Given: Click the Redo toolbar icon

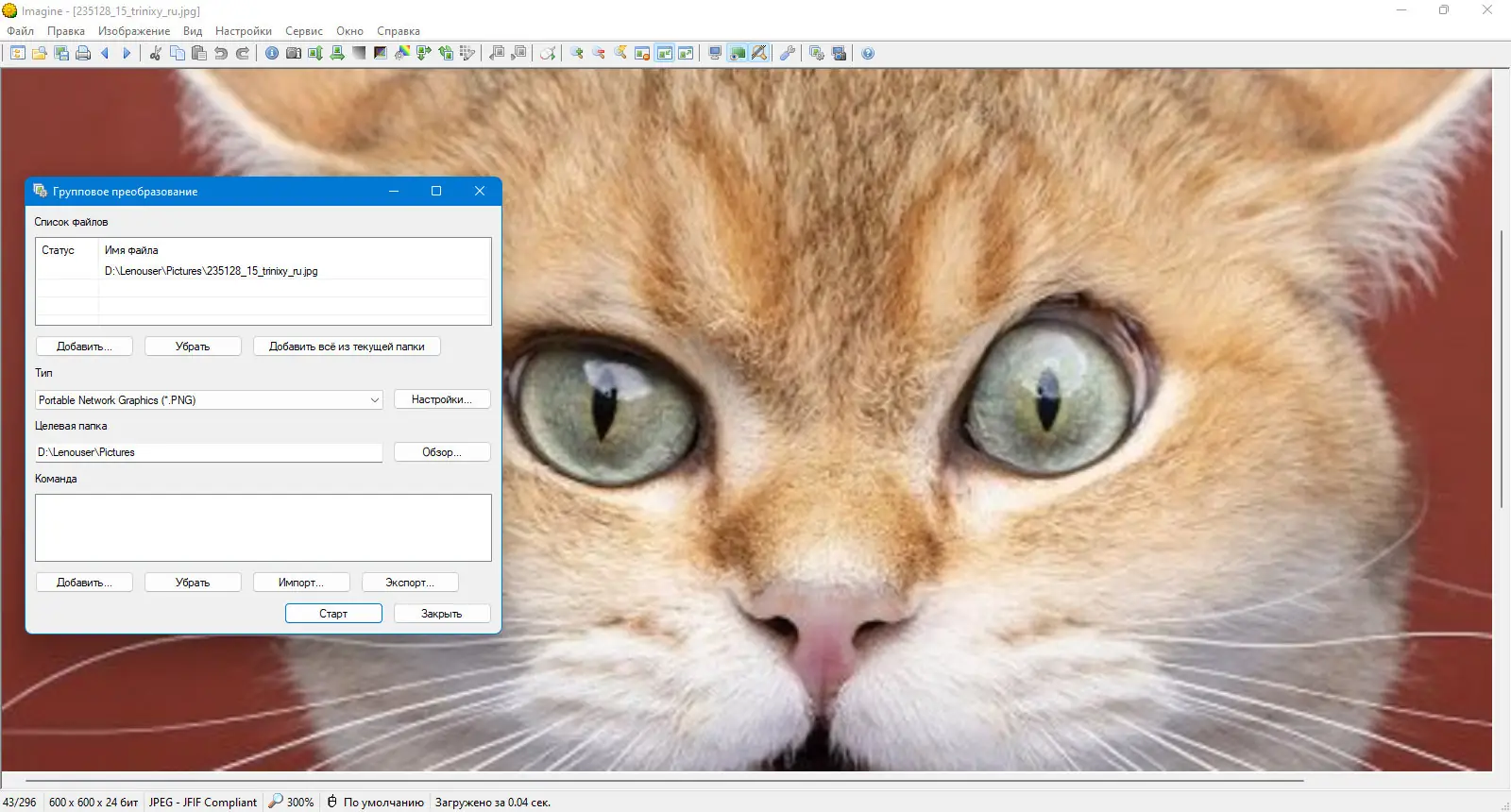Looking at the screenshot, I should click(x=243, y=54).
